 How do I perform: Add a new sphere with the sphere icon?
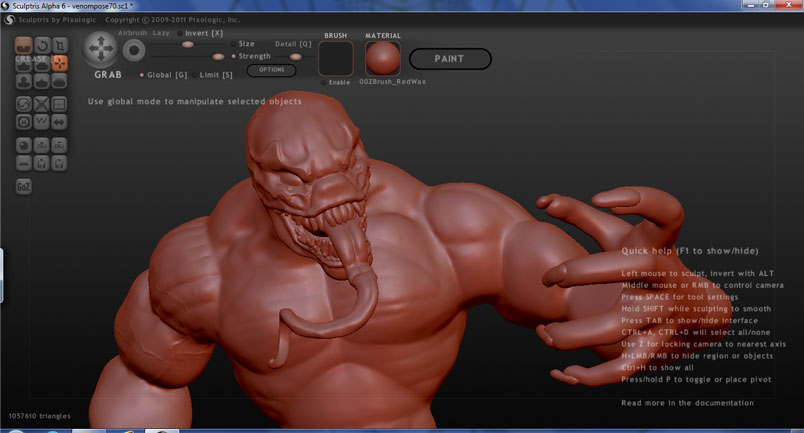pos(24,146)
